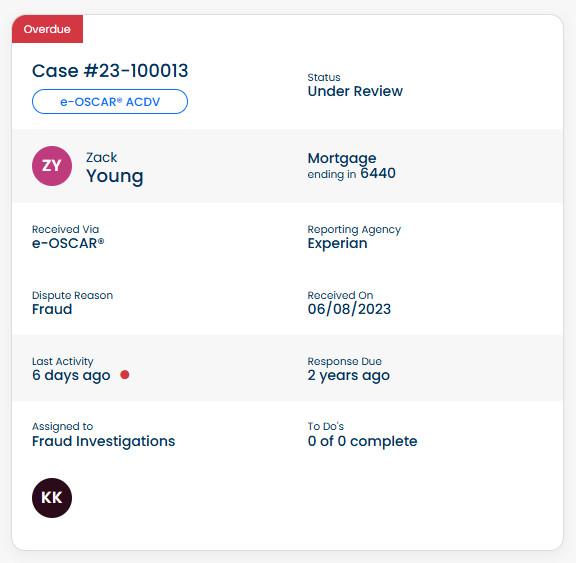Screen dimensions: 576x563
Task: Click Received On date 06/08/2023
Action: [x=349, y=309]
